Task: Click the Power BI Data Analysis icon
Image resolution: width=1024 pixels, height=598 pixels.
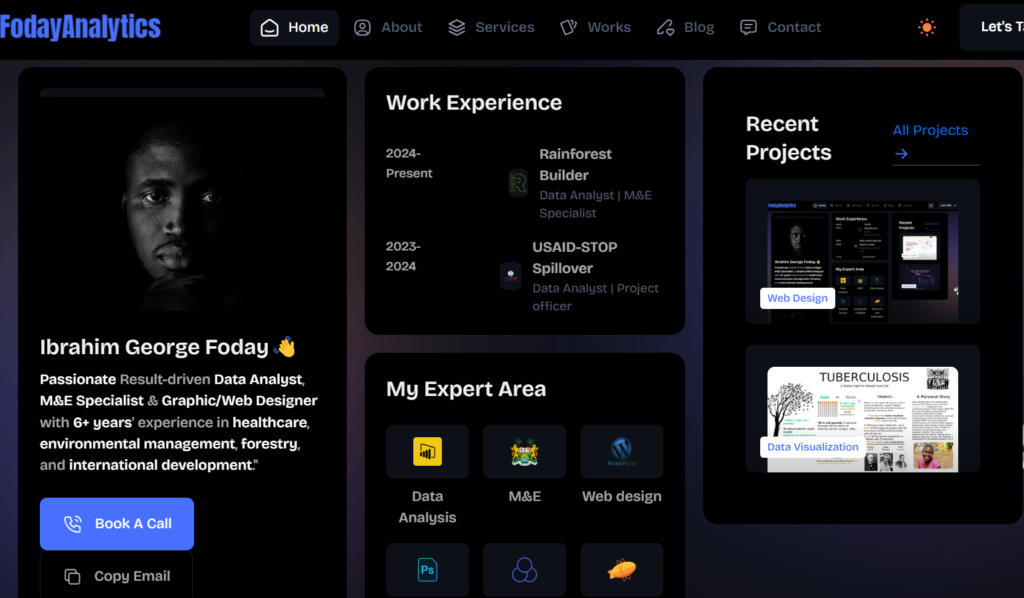Action: 427,452
